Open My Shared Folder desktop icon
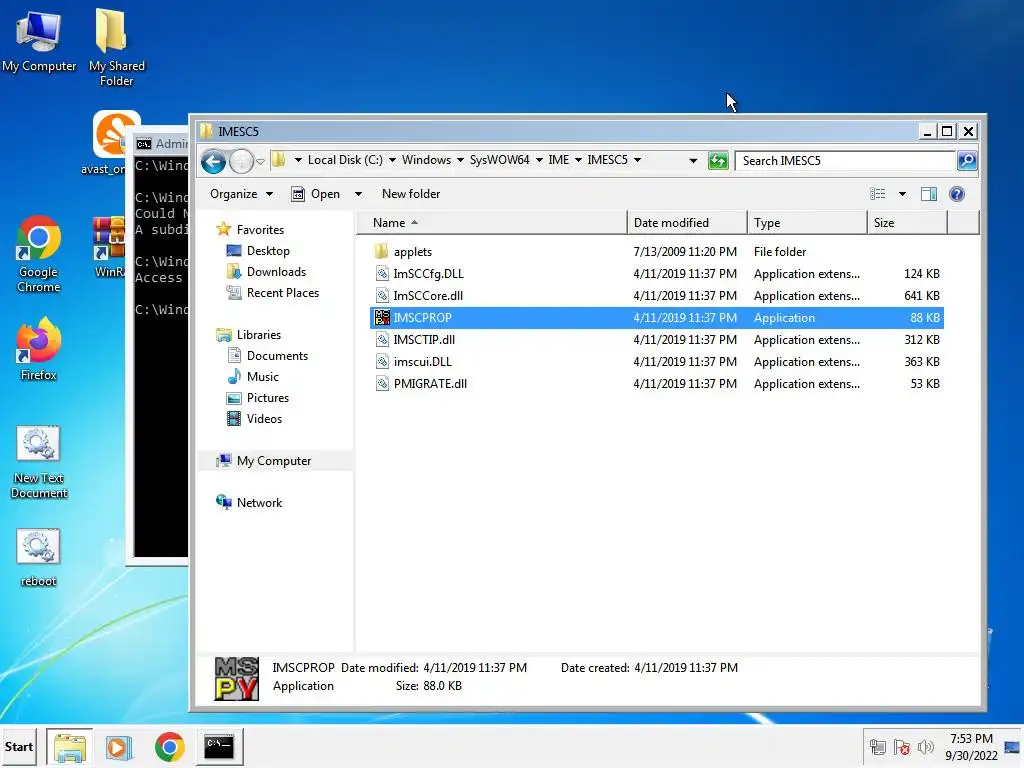Screen dimensions: 1024x768 pyautogui.click(x=116, y=47)
